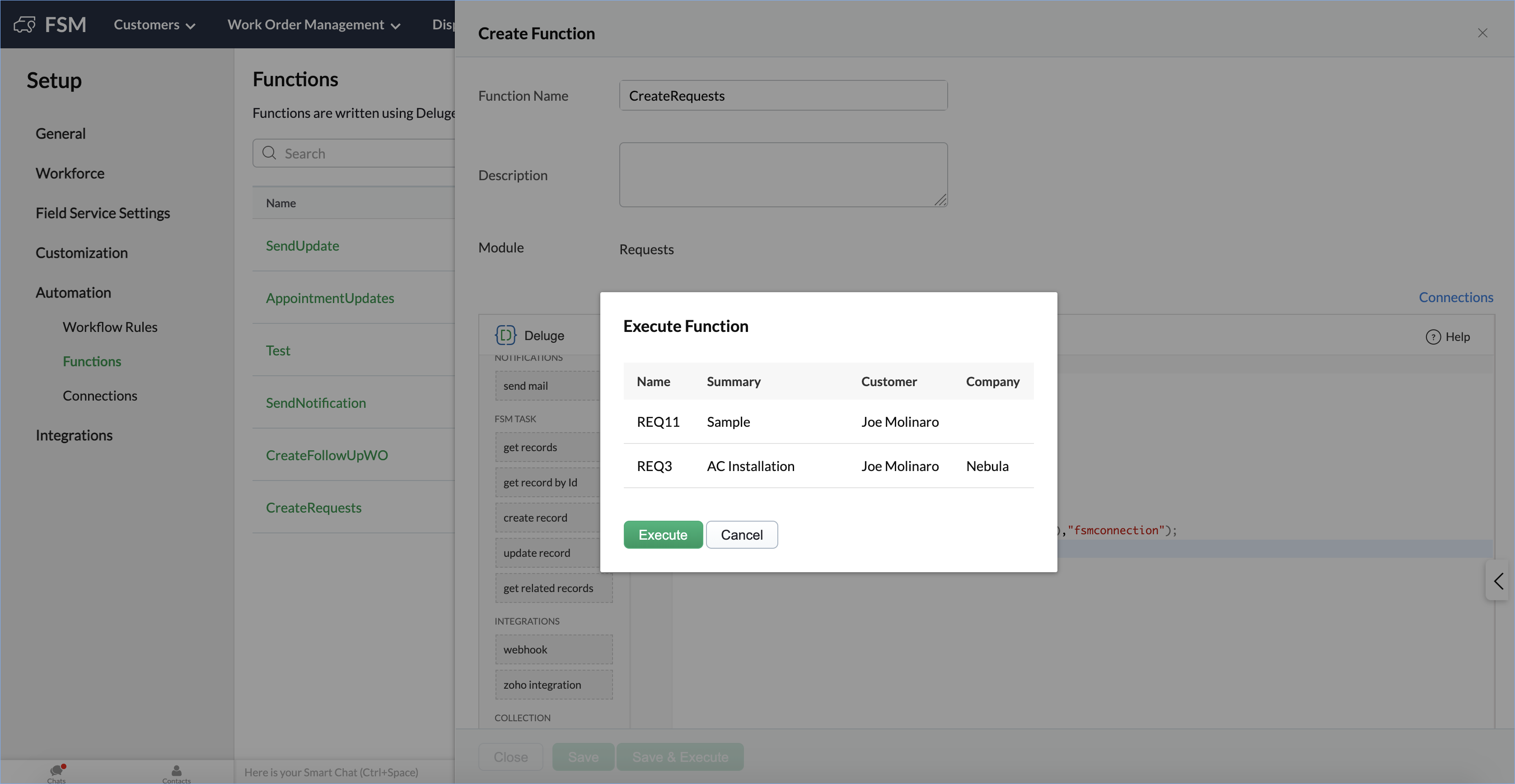1515x784 pixels.
Task: Click the search magnifier icon
Action: tap(269, 153)
